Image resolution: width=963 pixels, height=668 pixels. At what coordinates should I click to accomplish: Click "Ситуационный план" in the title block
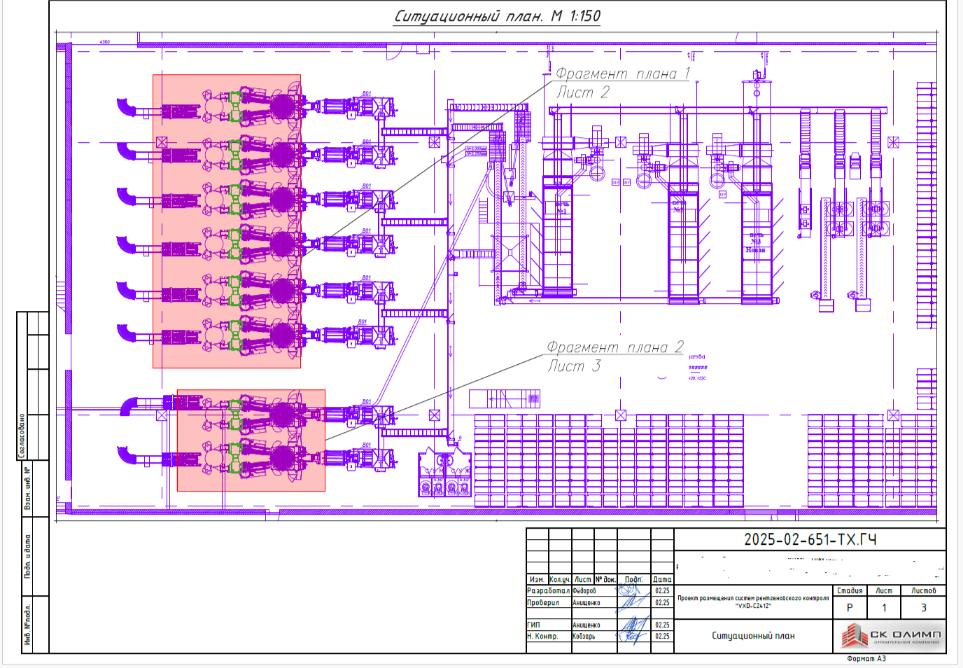pyautogui.click(x=753, y=636)
